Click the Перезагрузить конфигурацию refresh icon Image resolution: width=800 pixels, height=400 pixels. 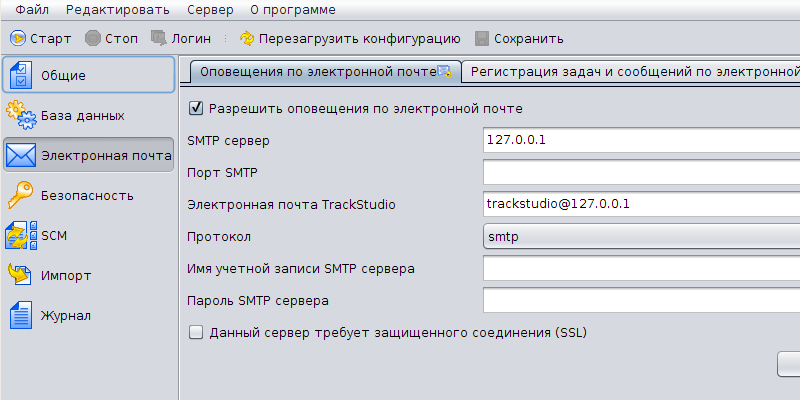pyautogui.click(x=247, y=38)
